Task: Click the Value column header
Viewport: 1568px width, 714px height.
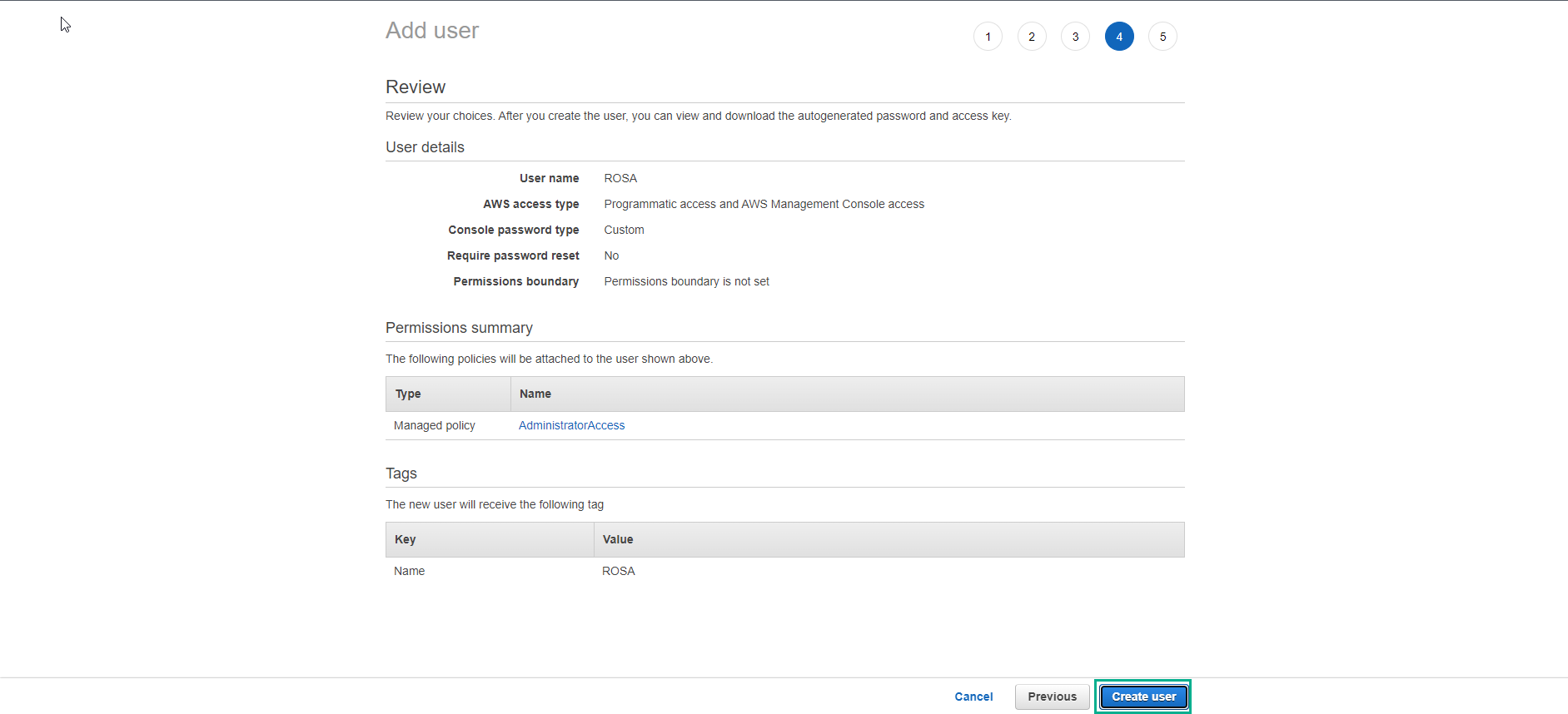Action: click(618, 539)
